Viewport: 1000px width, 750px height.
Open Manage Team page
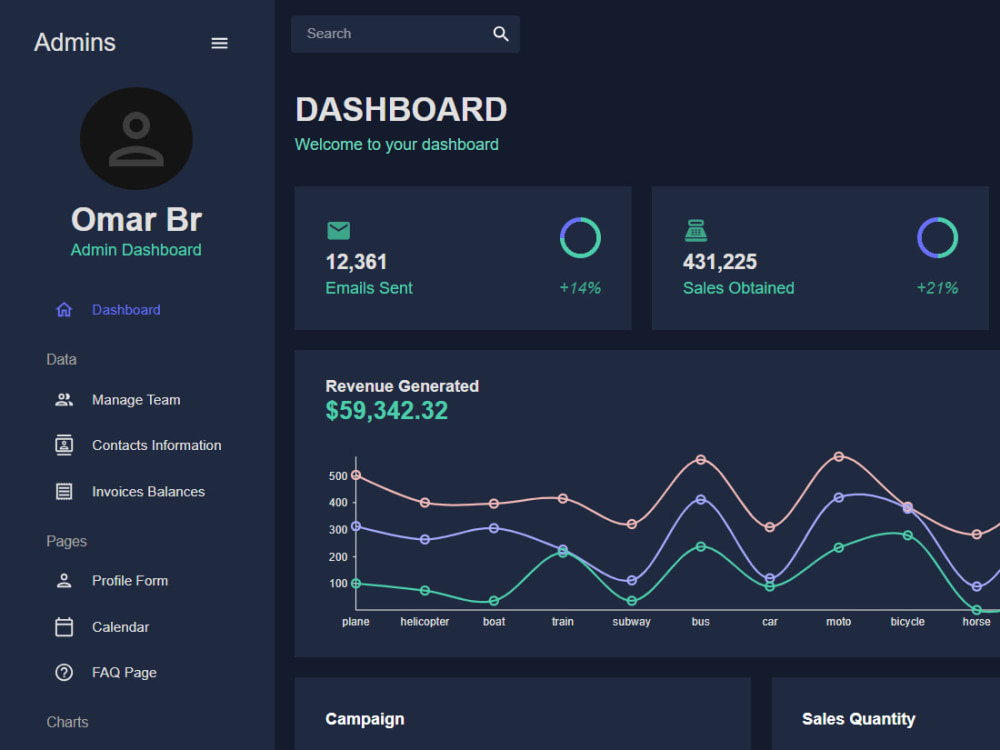point(136,400)
